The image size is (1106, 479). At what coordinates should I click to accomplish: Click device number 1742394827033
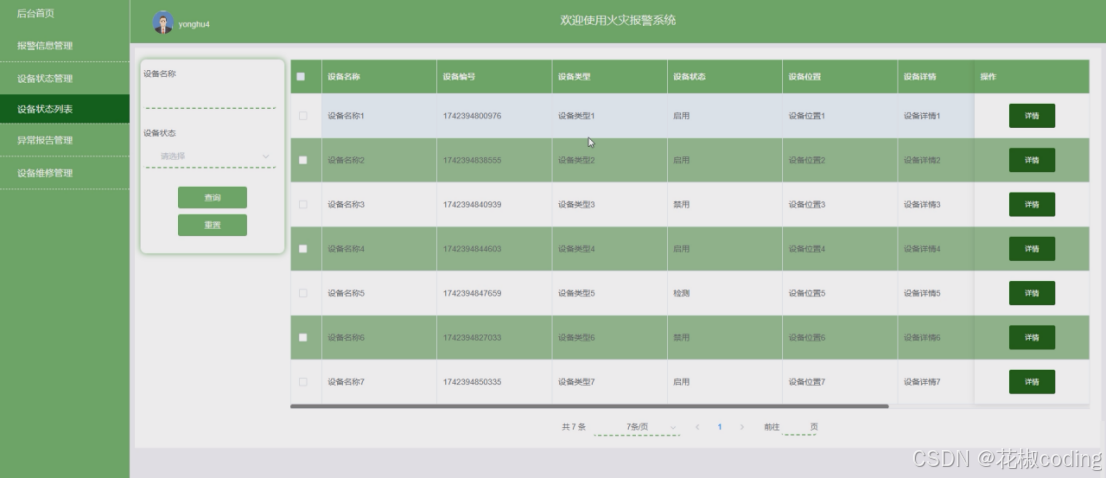(x=472, y=337)
